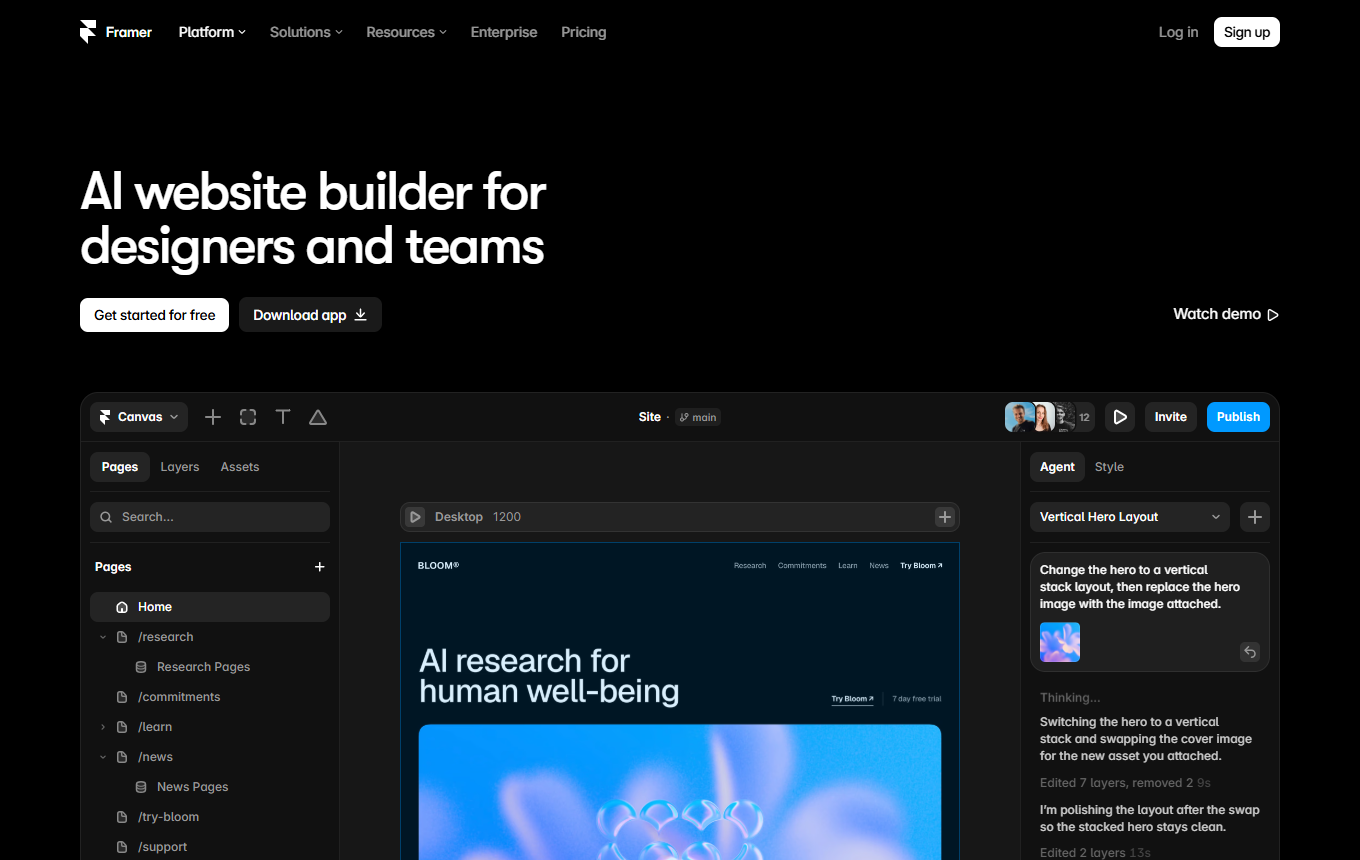Select the Text tool icon
Screen dimensions: 1360x860
coord(283,417)
